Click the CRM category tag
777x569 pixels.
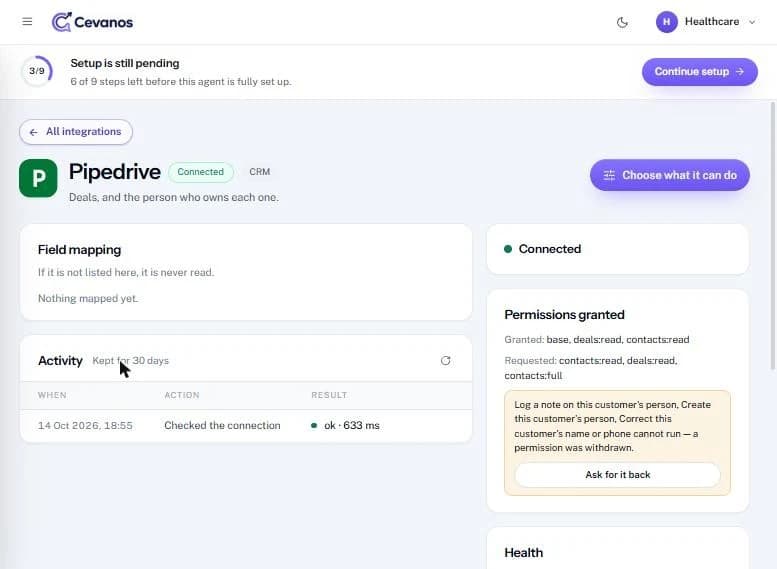[x=260, y=171]
